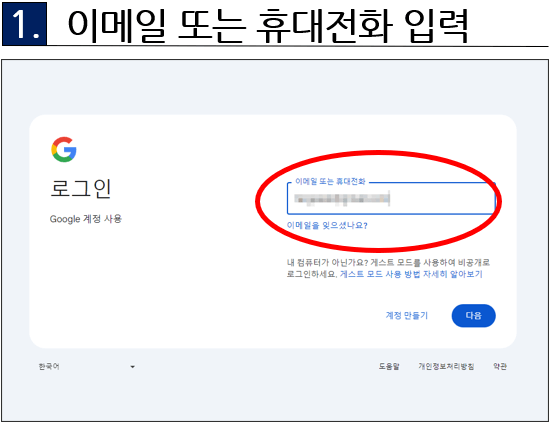Viewport: 551px width, 424px height.
Task: Open the 이메일을 잊으셨나요? link
Action: [327, 225]
